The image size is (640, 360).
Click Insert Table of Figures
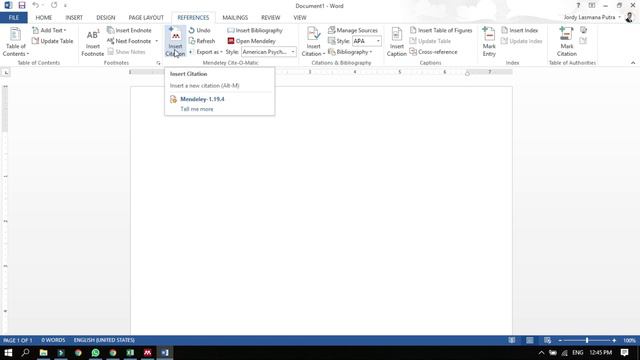[x=441, y=30]
